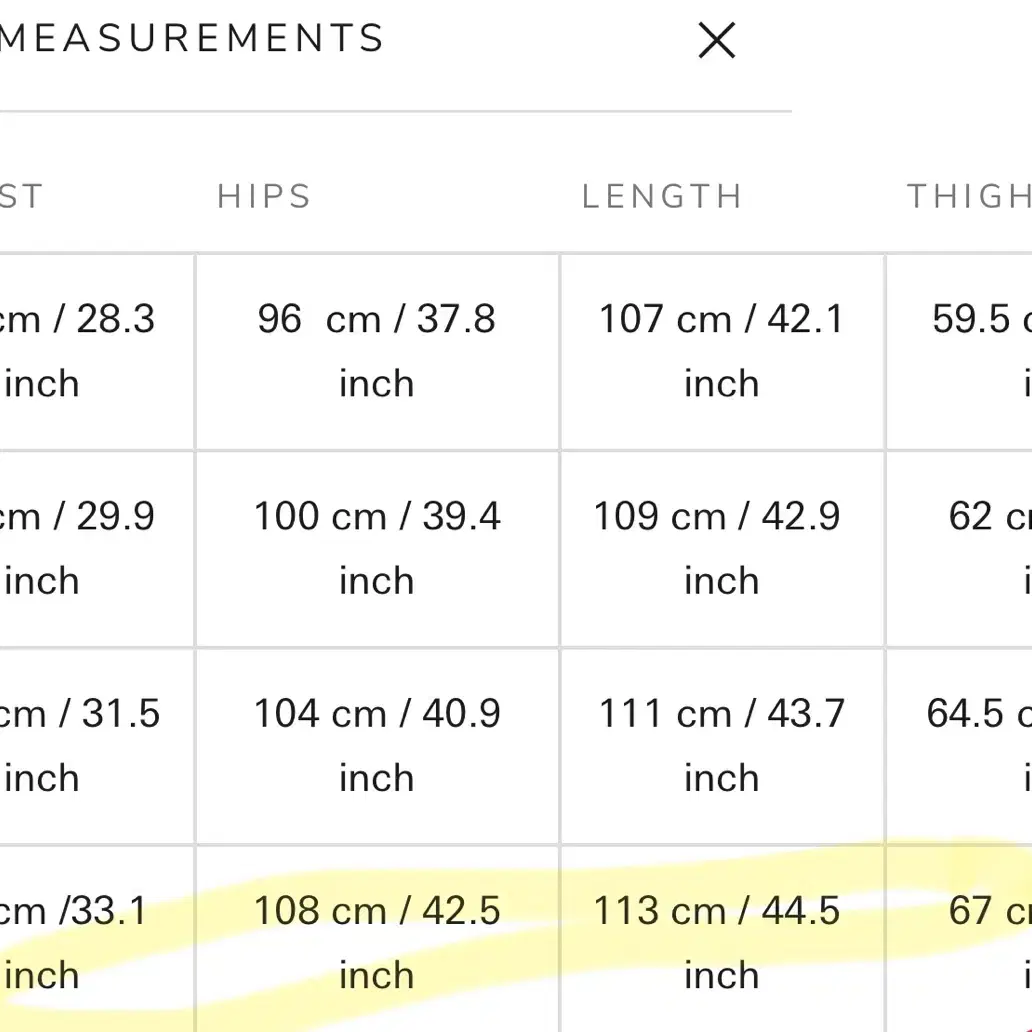
Task: Click the 59.5 cm thigh cell
Action: pyautogui.click(x=960, y=352)
